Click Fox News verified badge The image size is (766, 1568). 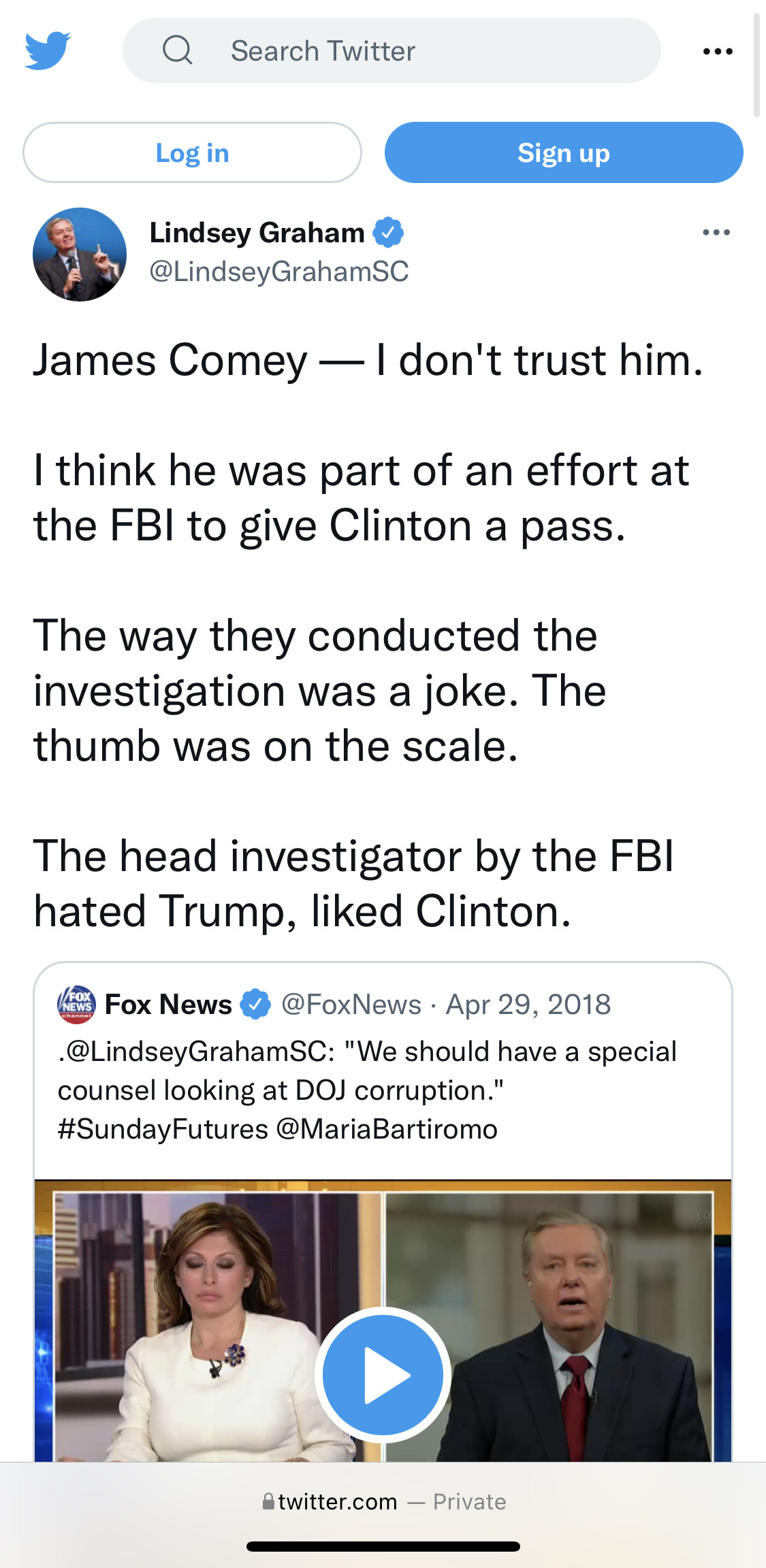tap(255, 1004)
